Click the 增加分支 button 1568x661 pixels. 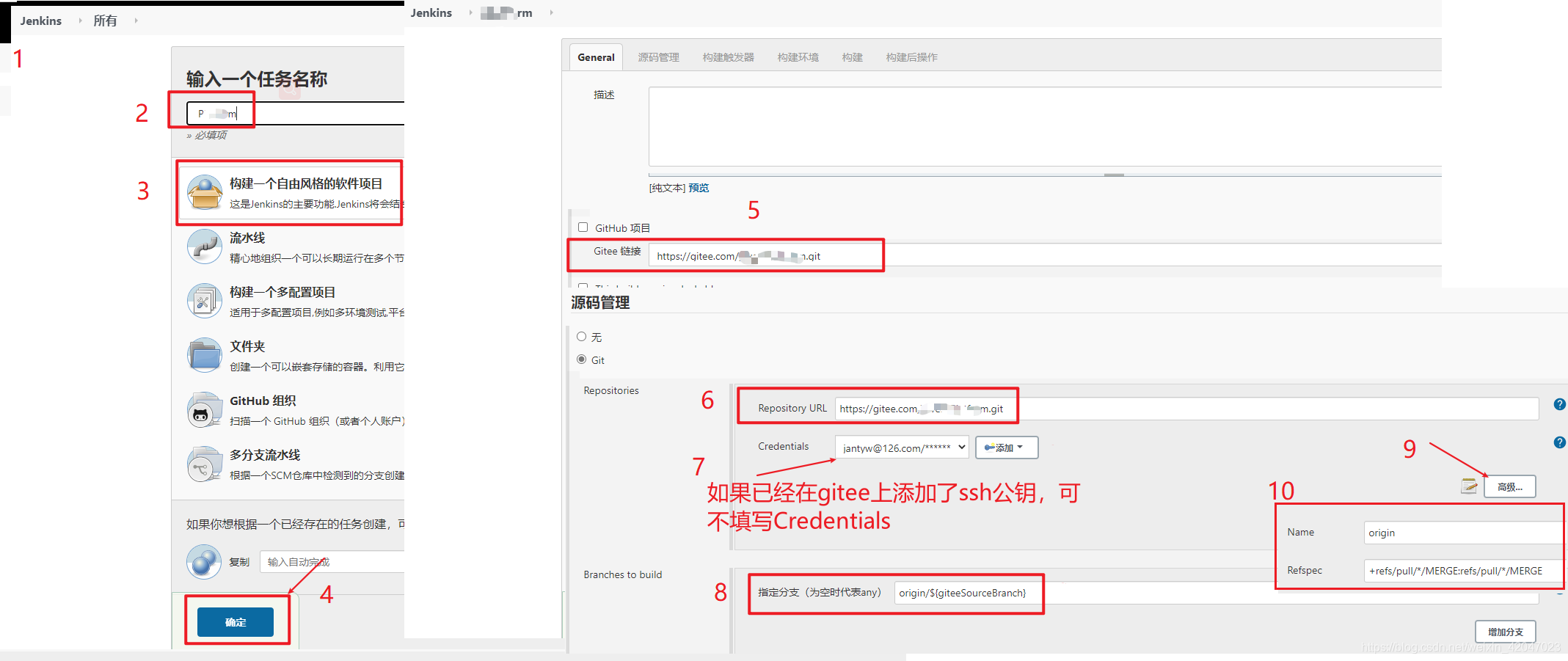(x=1506, y=632)
